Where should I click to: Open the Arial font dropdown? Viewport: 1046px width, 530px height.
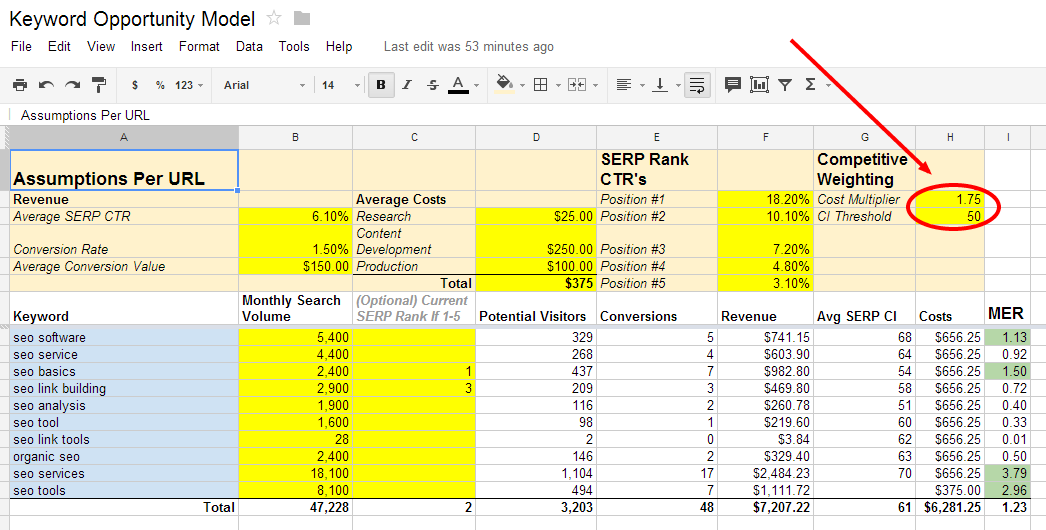264,85
